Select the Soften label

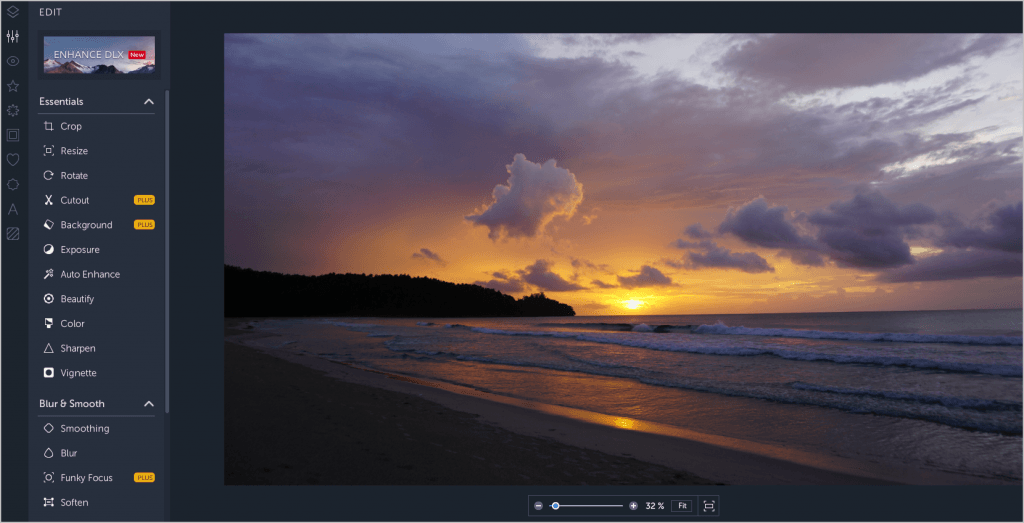pyautogui.click(x=74, y=502)
